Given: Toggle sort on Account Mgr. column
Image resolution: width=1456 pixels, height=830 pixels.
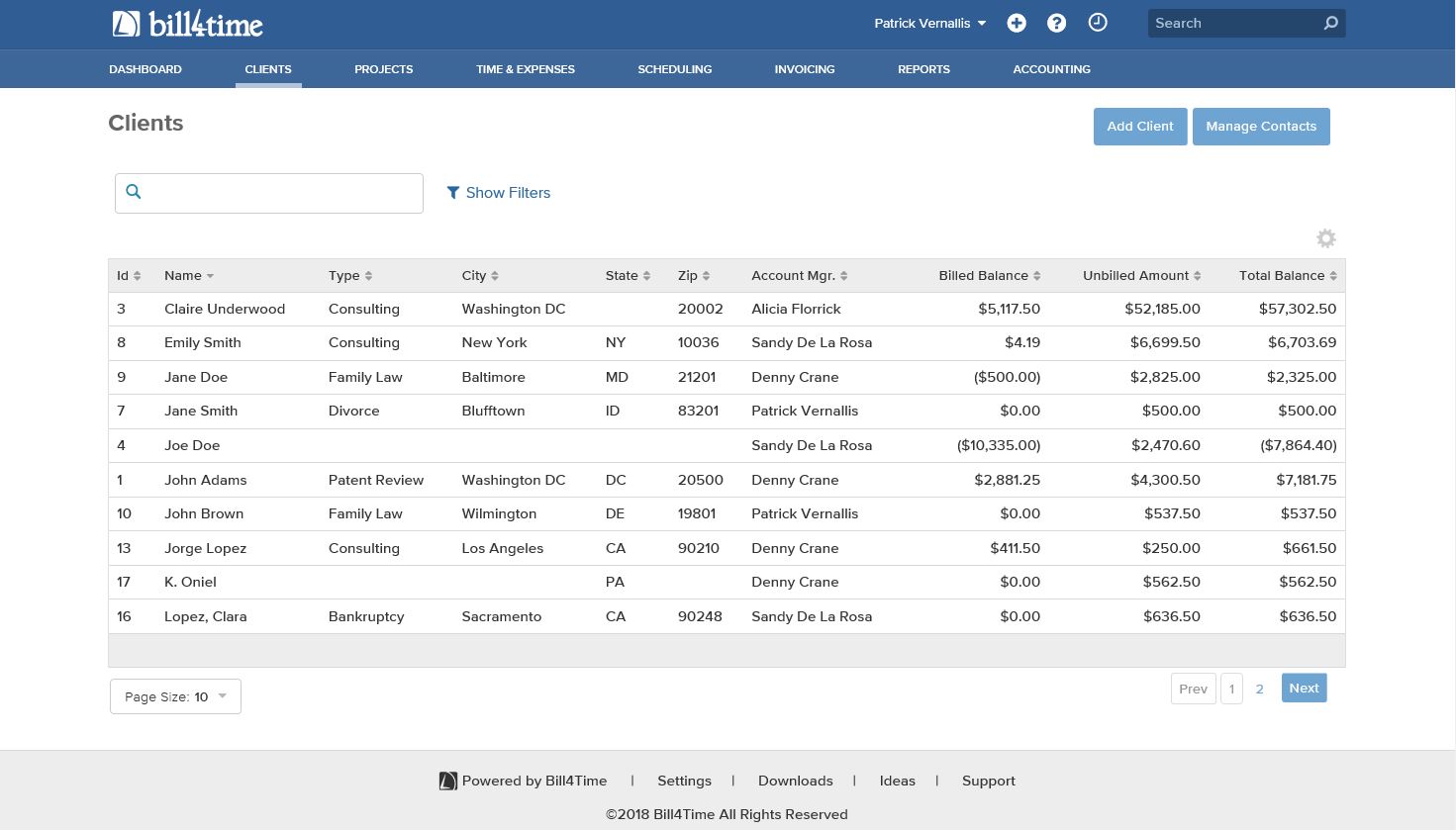Looking at the screenshot, I should [x=843, y=276].
